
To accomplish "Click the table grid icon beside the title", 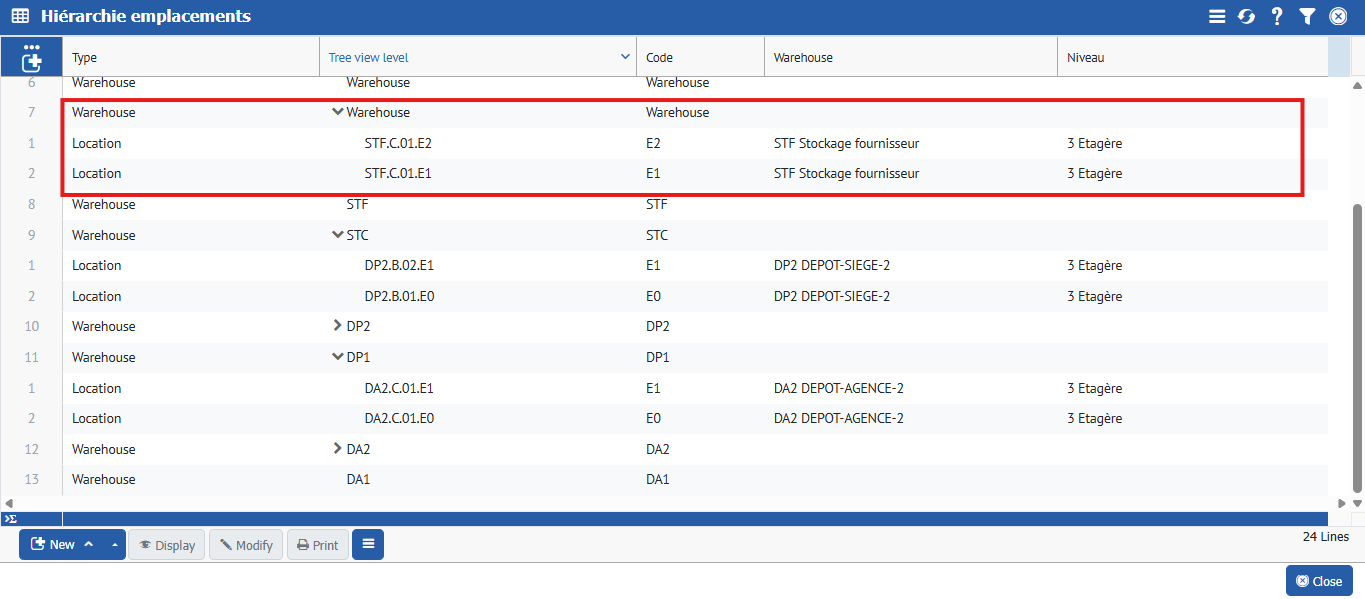I will (x=20, y=16).
